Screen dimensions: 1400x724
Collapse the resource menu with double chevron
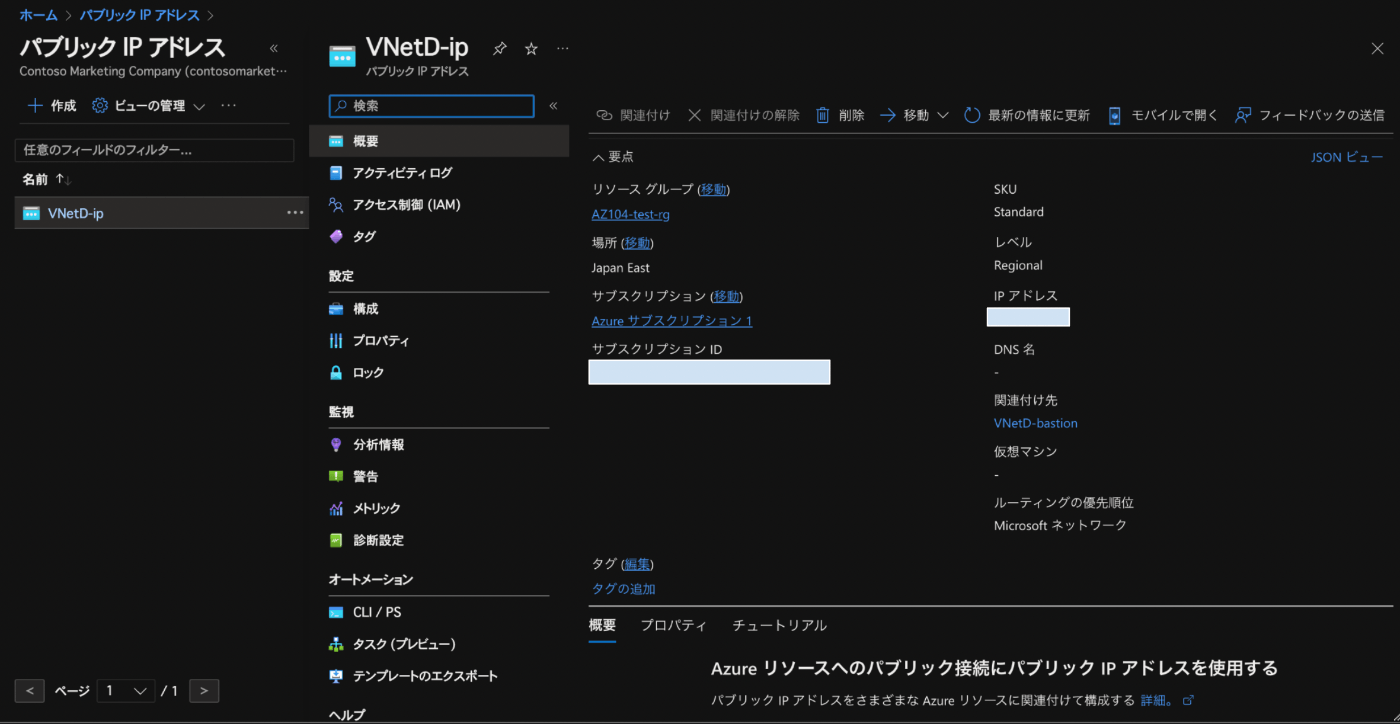pos(553,106)
